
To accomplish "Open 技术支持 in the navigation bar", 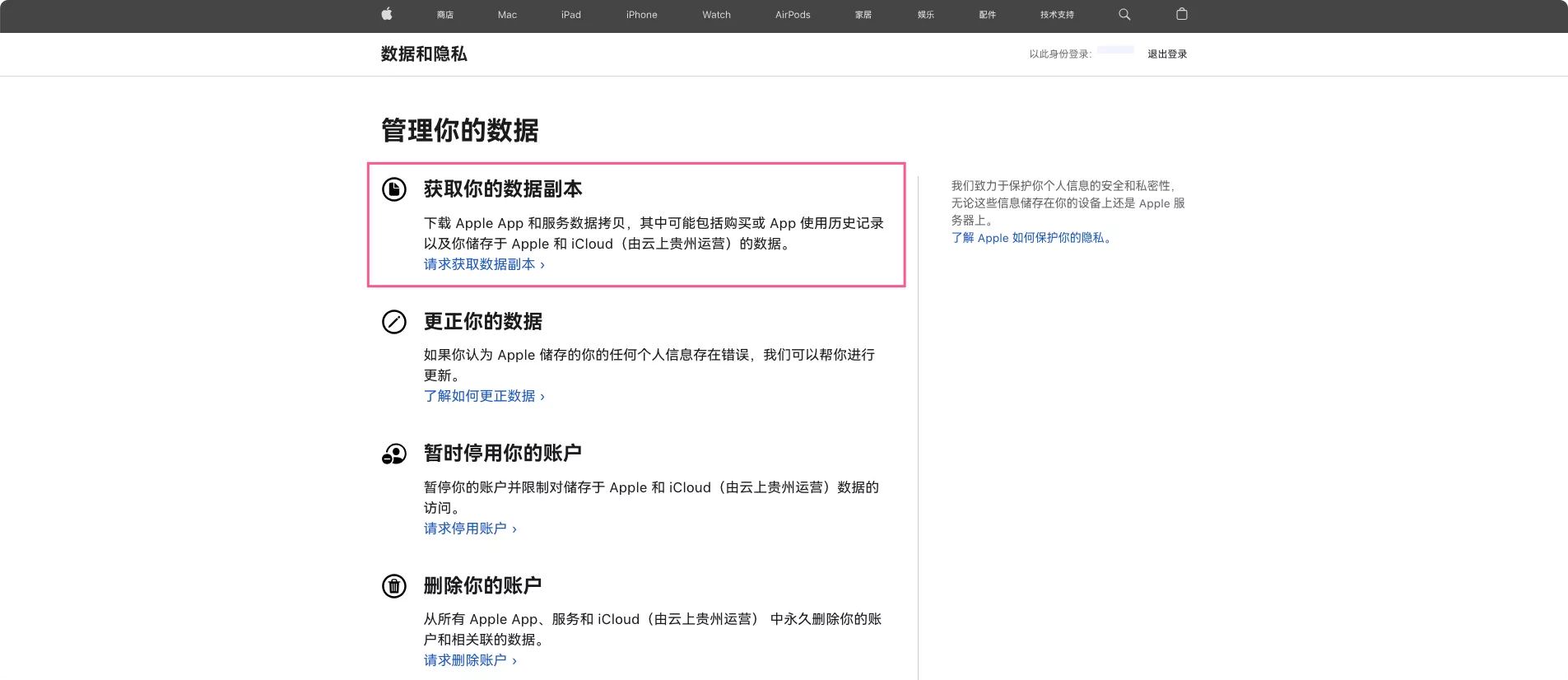I will coord(1057,15).
